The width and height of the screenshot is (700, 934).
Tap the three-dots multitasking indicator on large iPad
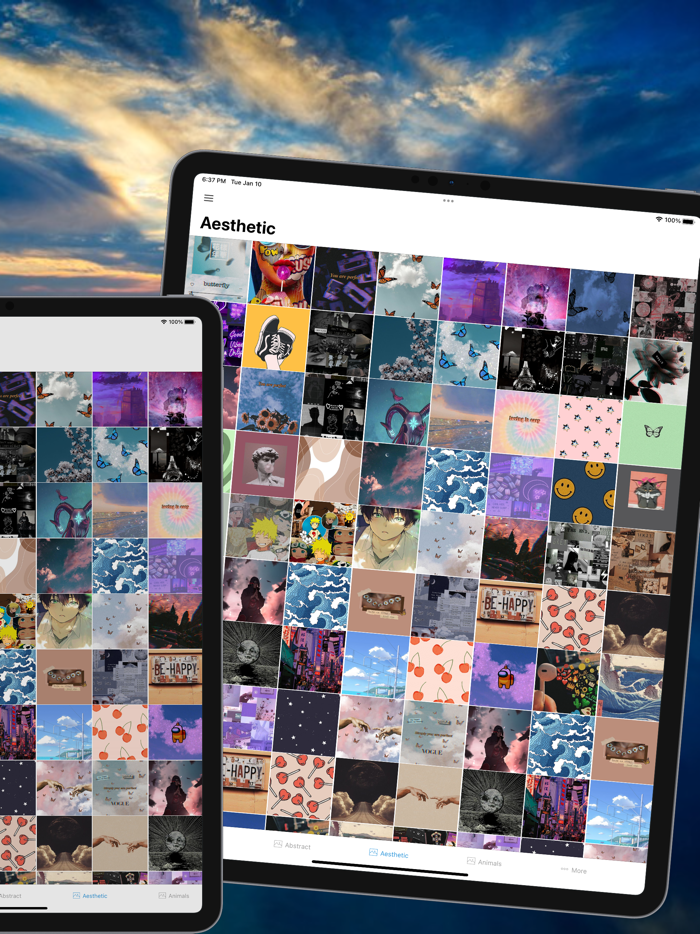pyautogui.click(x=448, y=201)
